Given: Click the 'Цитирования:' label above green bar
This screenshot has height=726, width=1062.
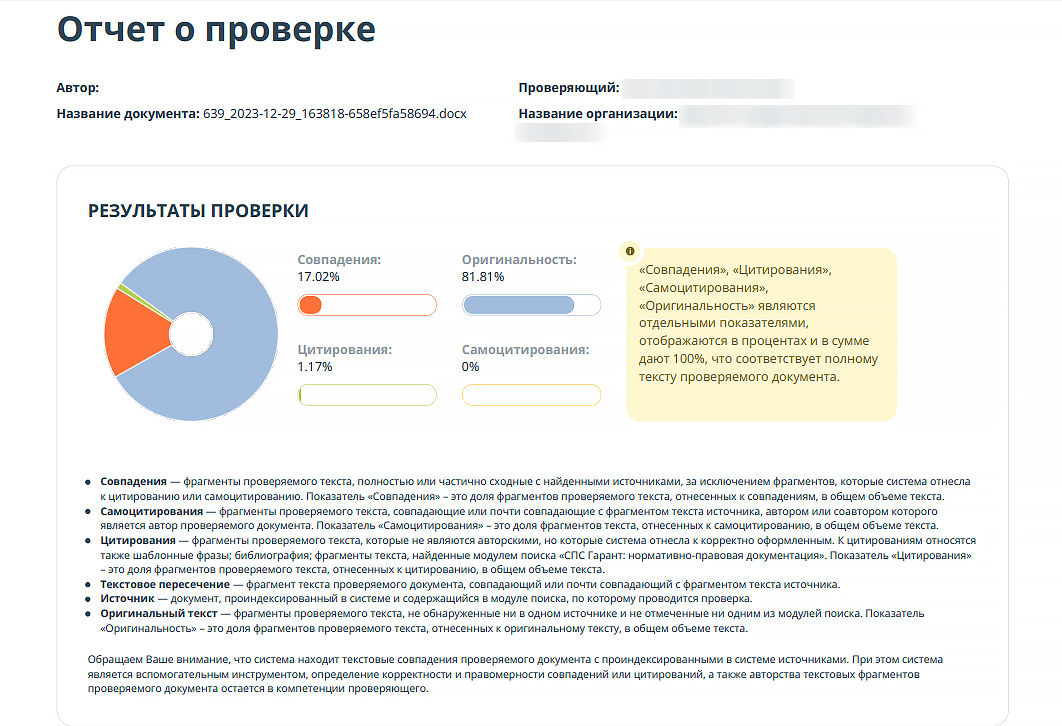Looking at the screenshot, I should 345,350.
